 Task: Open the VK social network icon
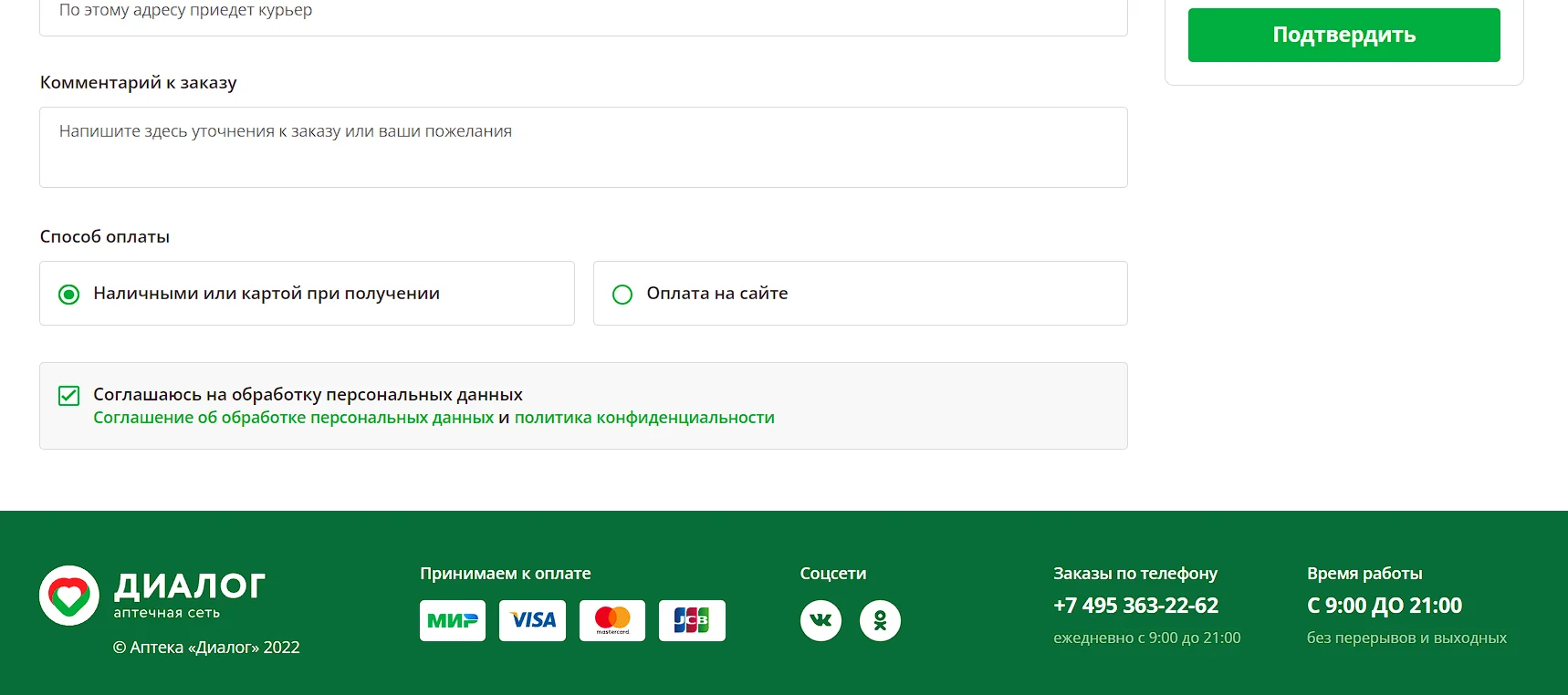[821, 621]
